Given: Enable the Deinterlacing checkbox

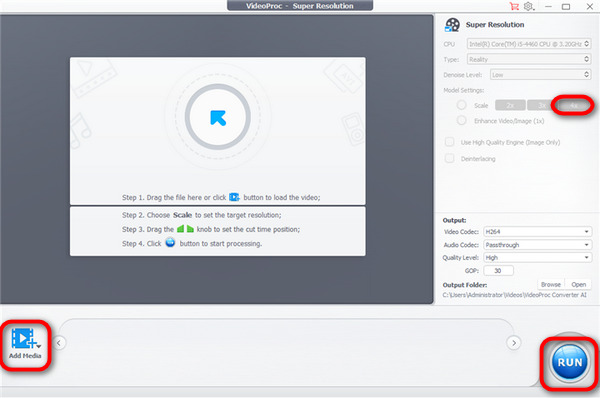Looking at the screenshot, I should pos(449,158).
